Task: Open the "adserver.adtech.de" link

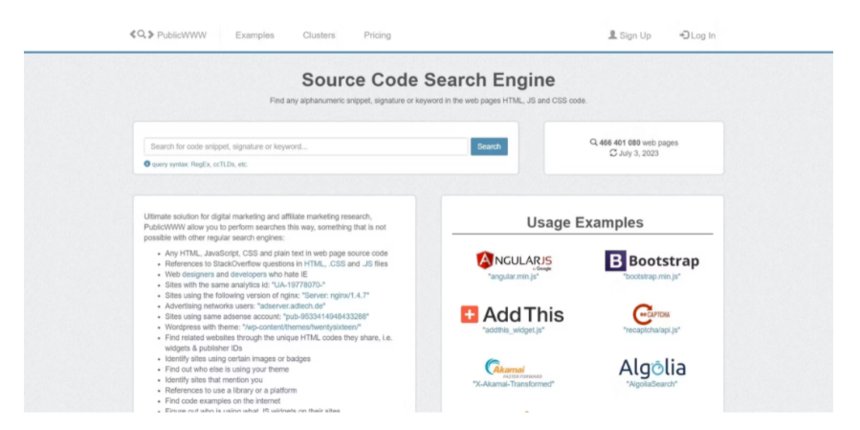Action: (291, 305)
